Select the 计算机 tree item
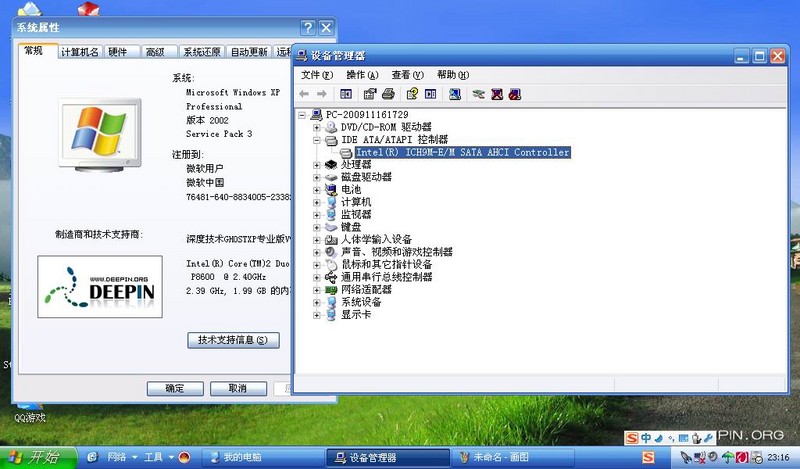The height and width of the screenshot is (469, 800). (x=356, y=202)
